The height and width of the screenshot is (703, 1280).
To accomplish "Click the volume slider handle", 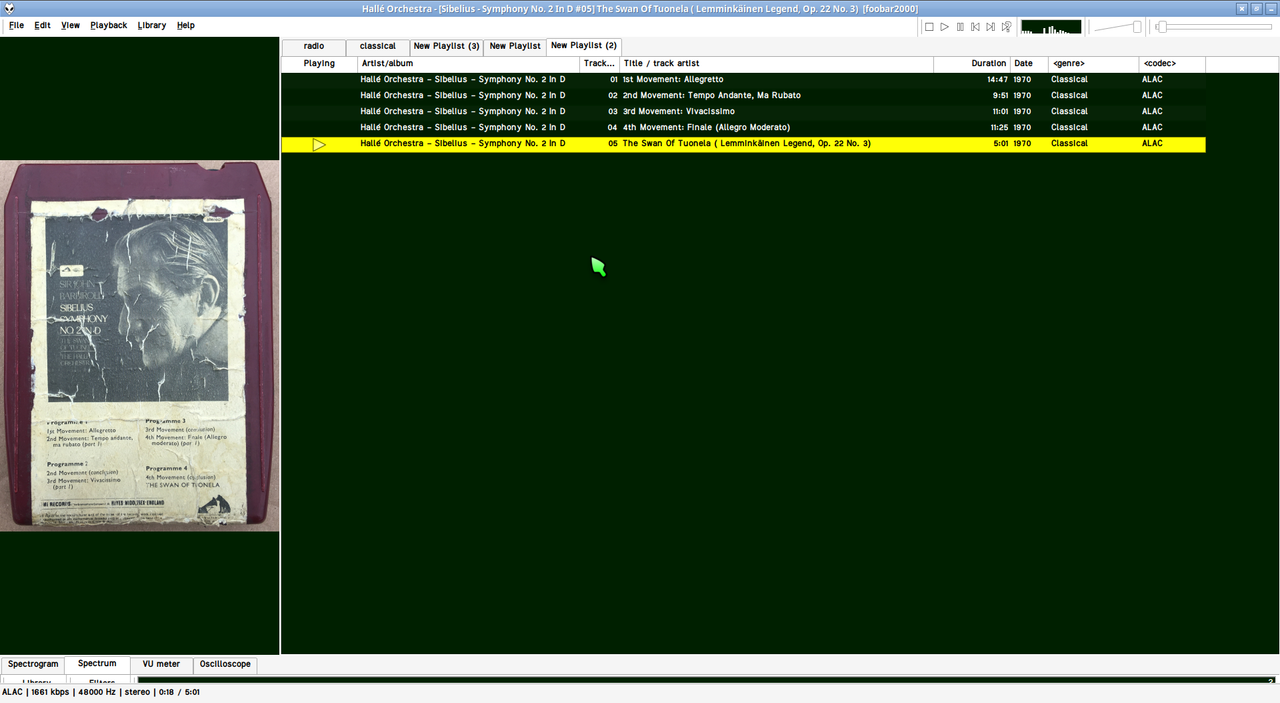I will click(x=1137, y=27).
